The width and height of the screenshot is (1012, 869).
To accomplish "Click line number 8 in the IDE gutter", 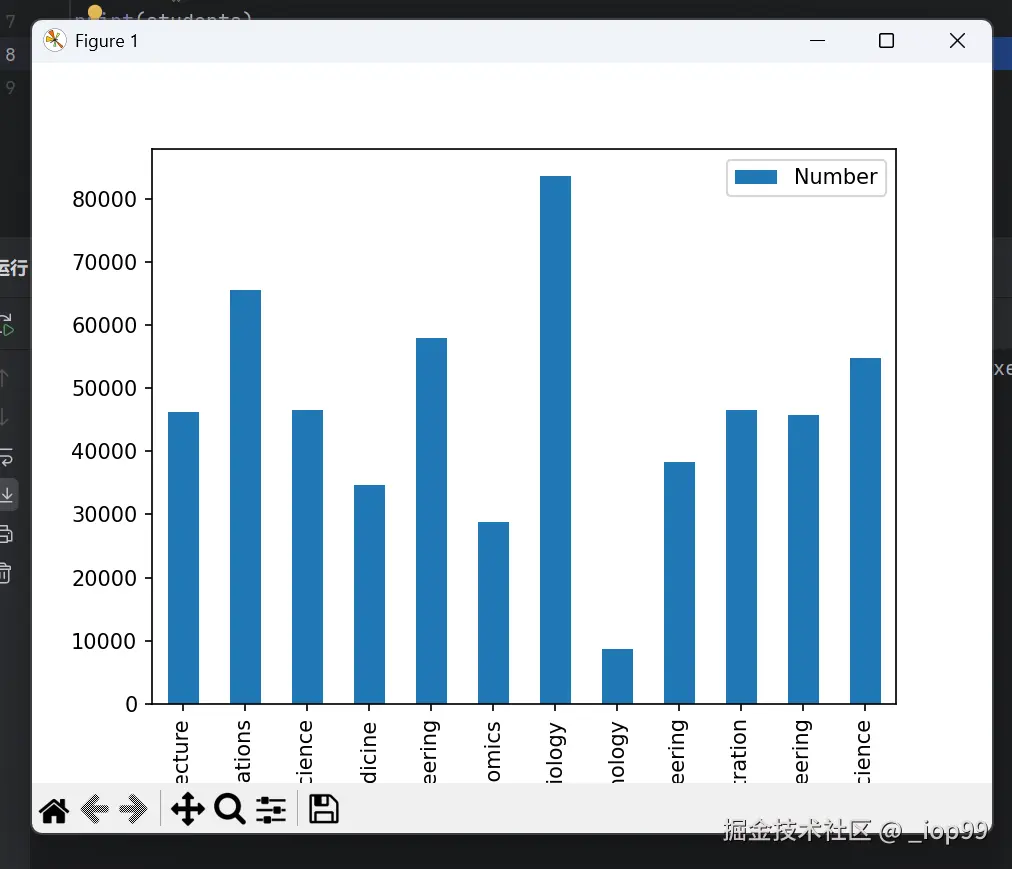I will pyautogui.click(x=10, y=54).
